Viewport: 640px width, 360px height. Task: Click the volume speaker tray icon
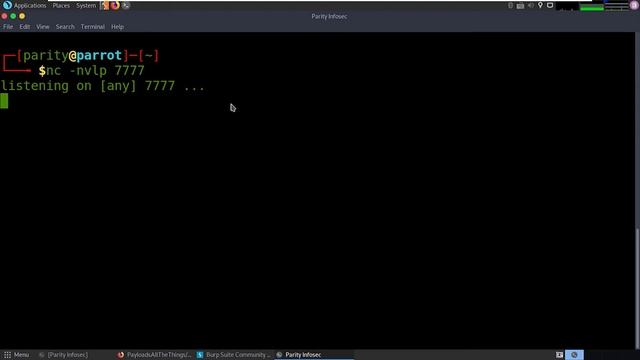pos(530,5)
